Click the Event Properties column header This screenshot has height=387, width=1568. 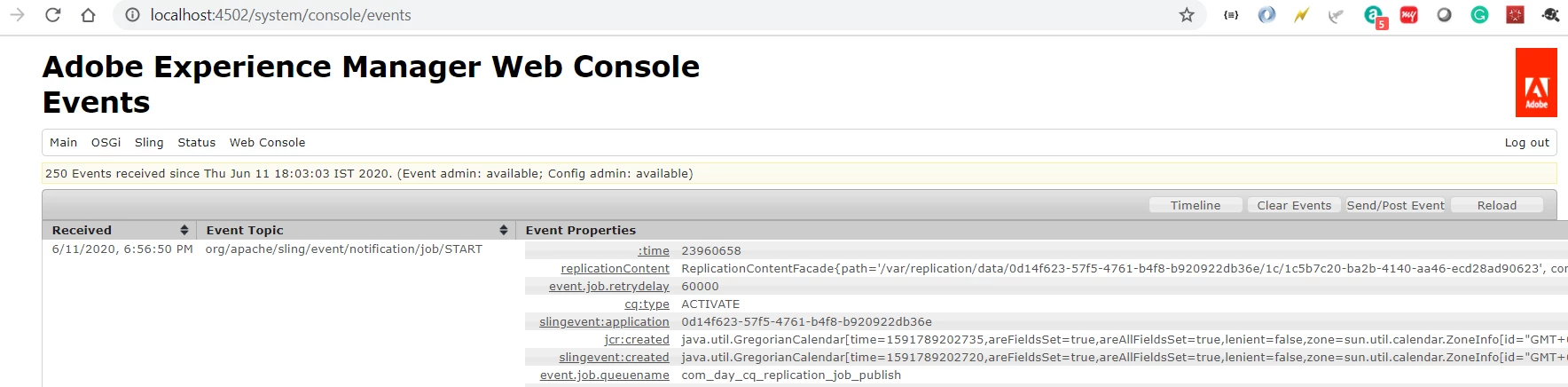[x=580, y=230]
